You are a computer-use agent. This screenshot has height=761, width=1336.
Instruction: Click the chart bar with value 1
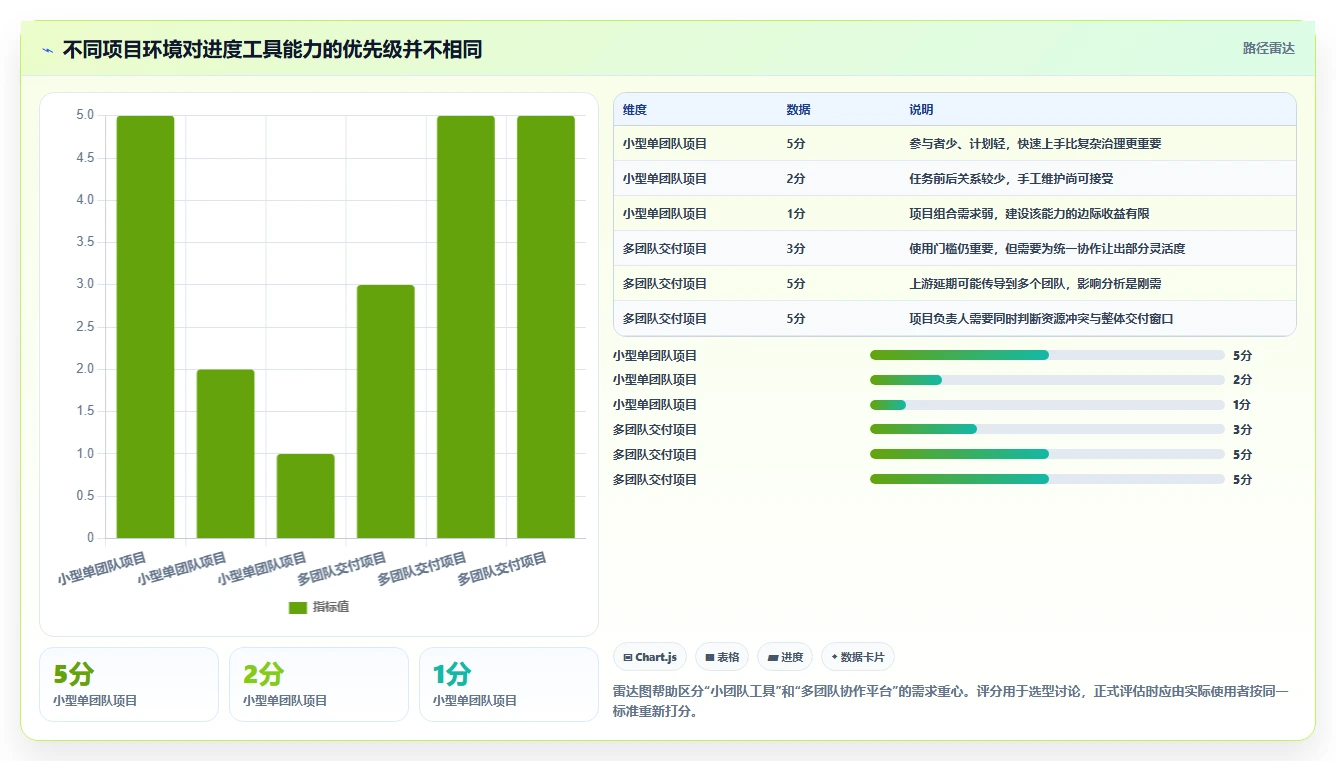(306, 496)
